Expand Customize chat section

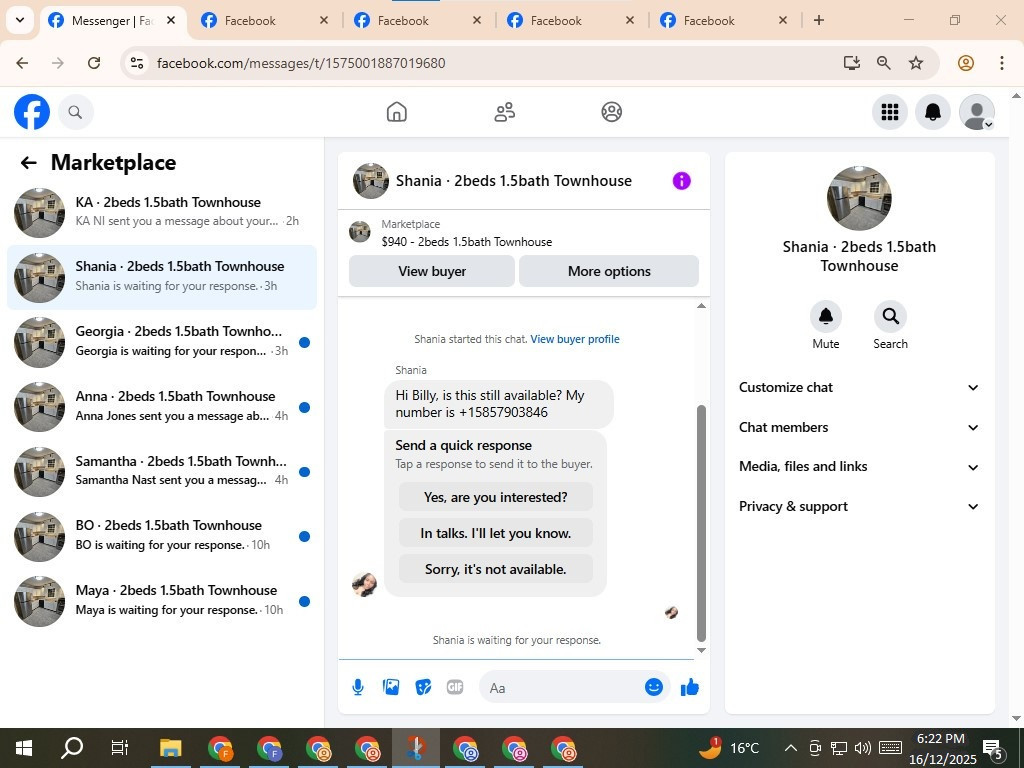(x=859, y=388)
